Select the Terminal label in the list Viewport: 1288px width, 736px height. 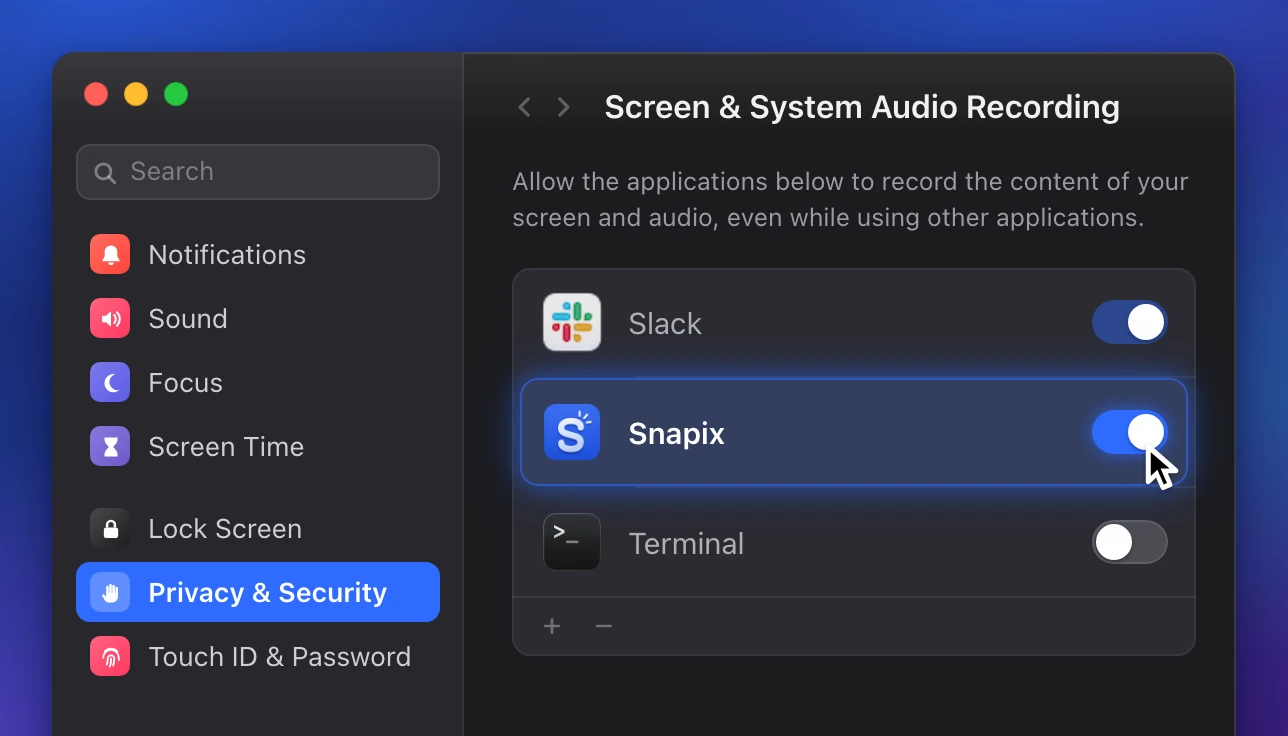click(686, 544)
